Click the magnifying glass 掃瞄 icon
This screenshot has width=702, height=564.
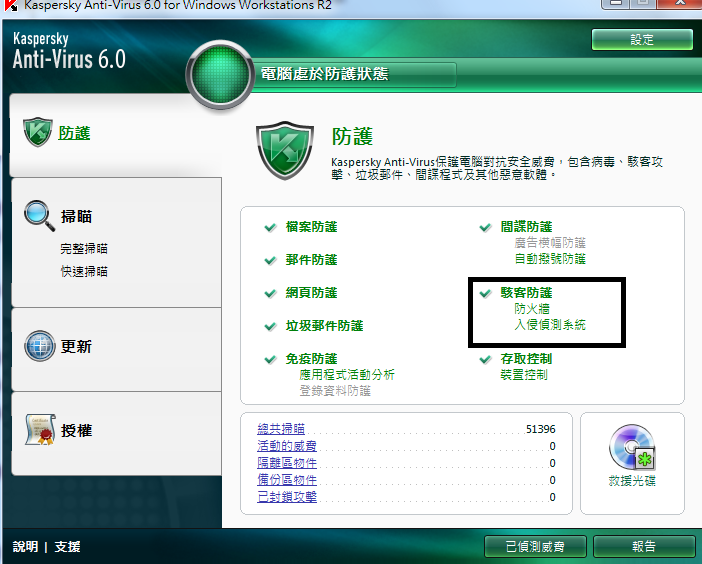(39, 216)
